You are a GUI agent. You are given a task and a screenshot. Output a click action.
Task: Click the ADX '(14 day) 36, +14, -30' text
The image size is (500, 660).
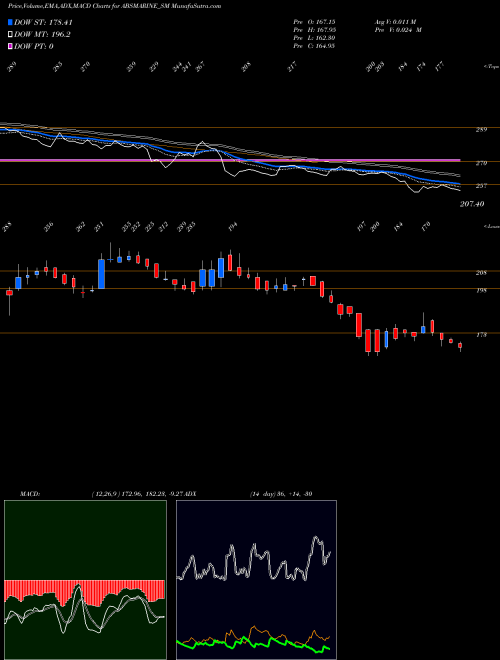(280, 493)
